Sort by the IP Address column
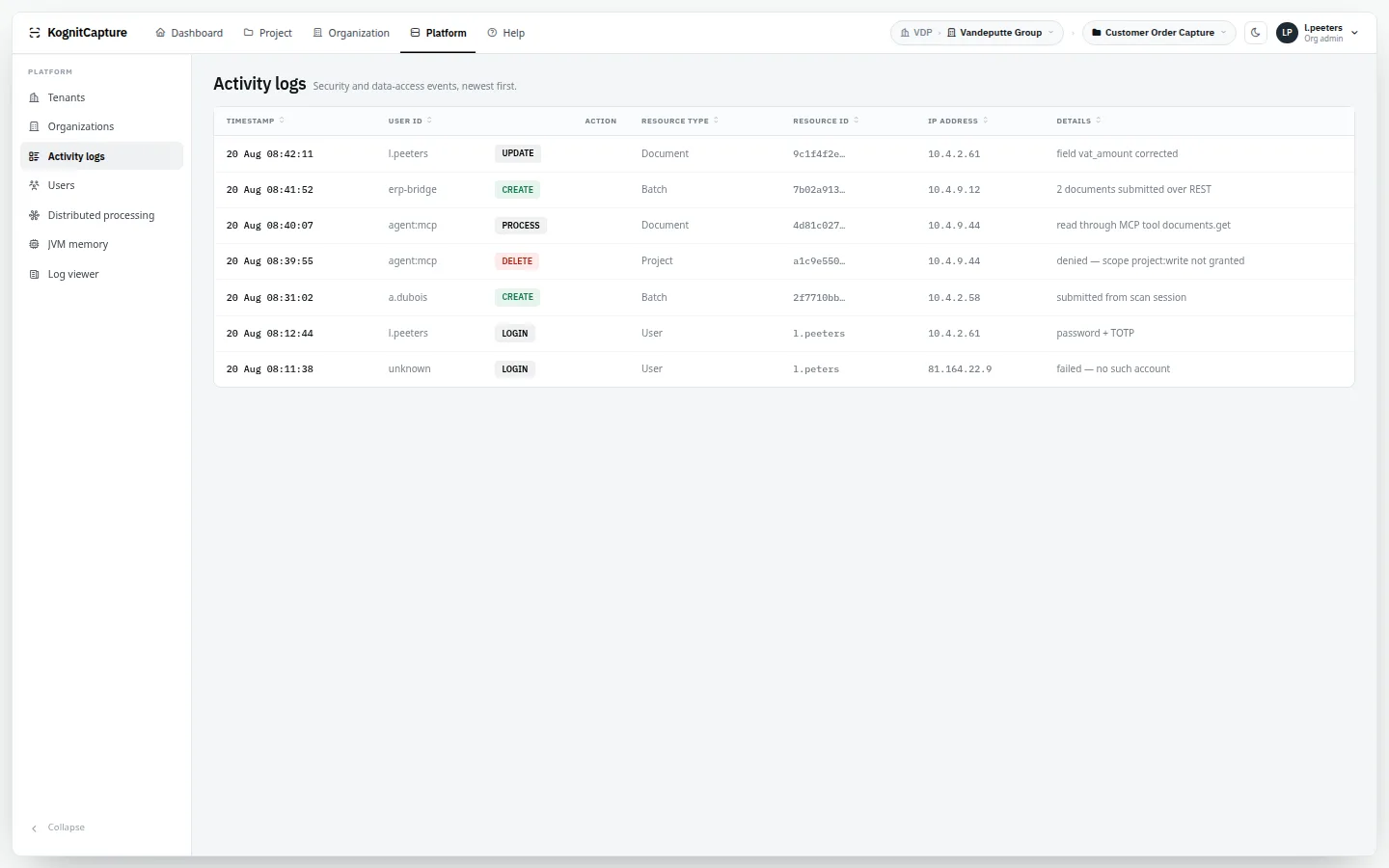Screen dimensions: 1389x868 point(958,121)
